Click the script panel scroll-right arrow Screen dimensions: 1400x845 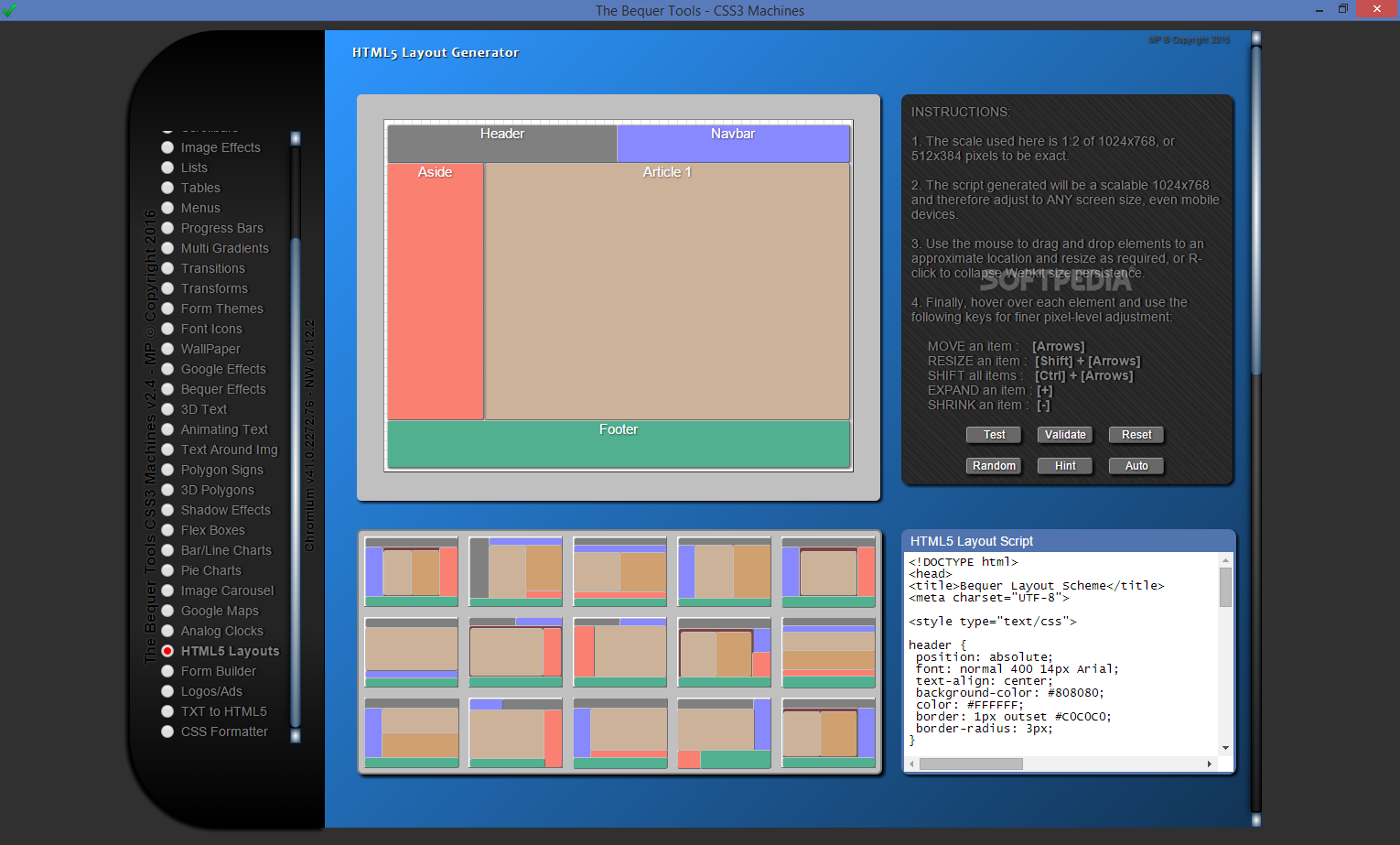[x=1210, y=764]
